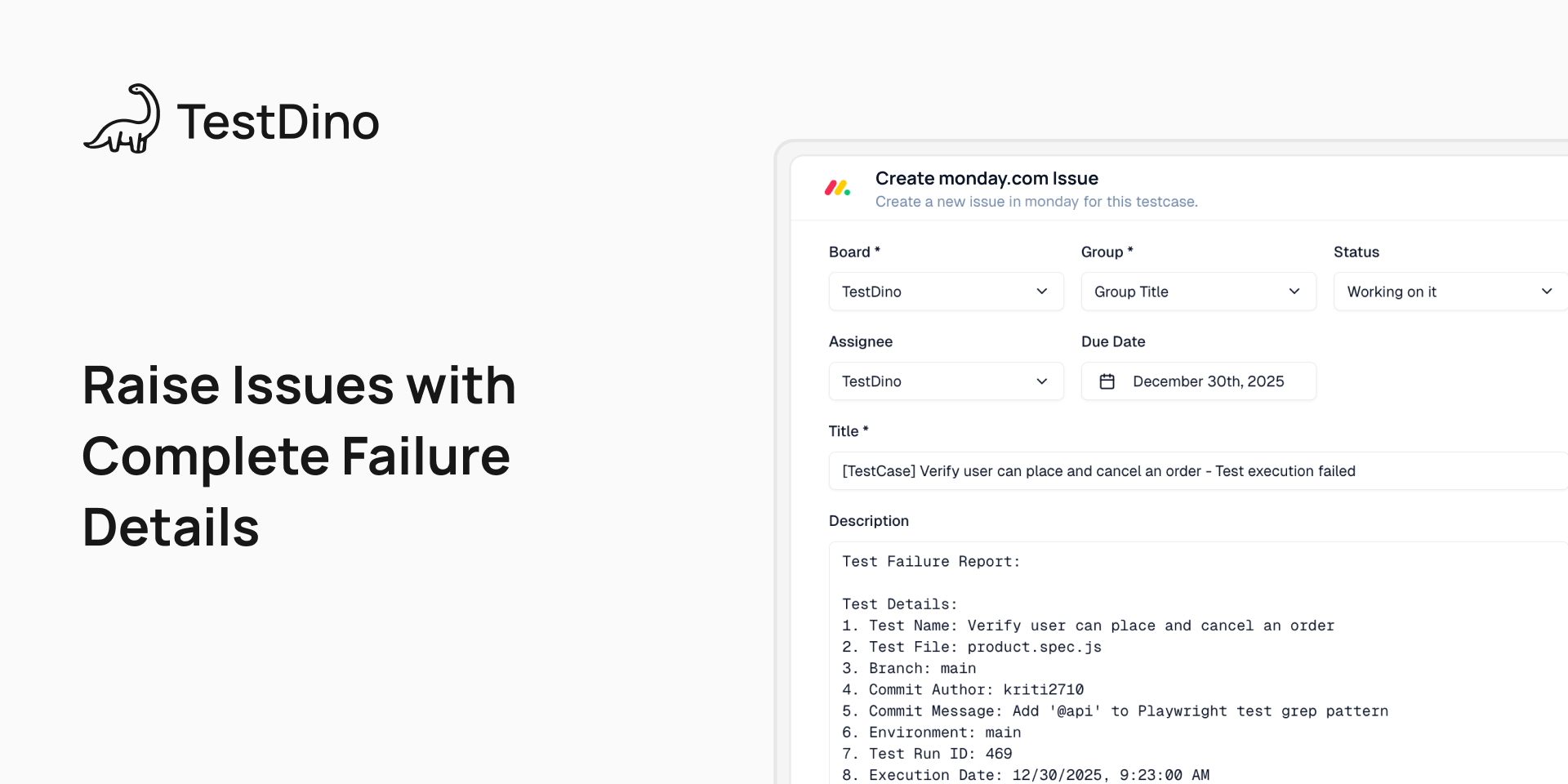
Task: Click the chevron arrow in Assignee field
Action: coord(1041,381)
